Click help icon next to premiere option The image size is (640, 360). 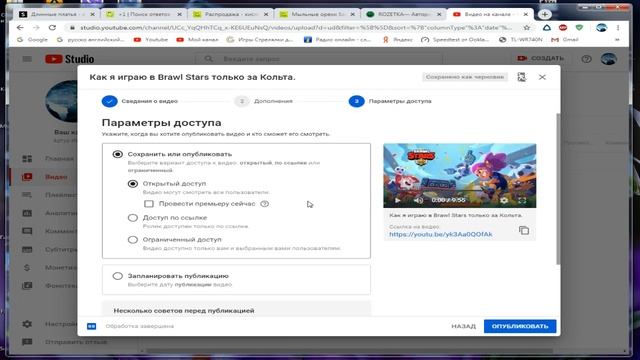(264, 204)
